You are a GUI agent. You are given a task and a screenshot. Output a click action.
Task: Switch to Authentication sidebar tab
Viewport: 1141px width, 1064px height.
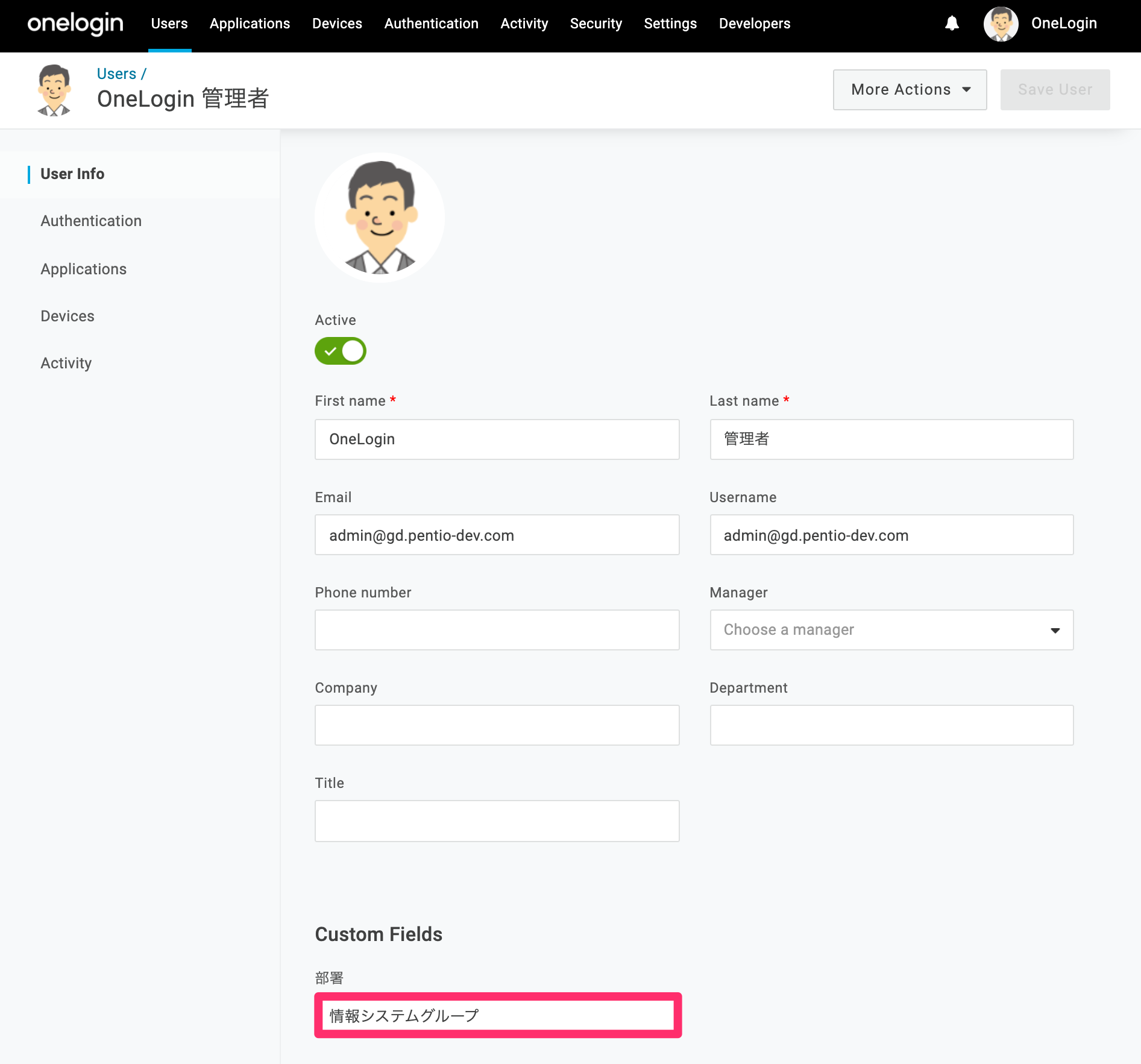coord(91,221)
